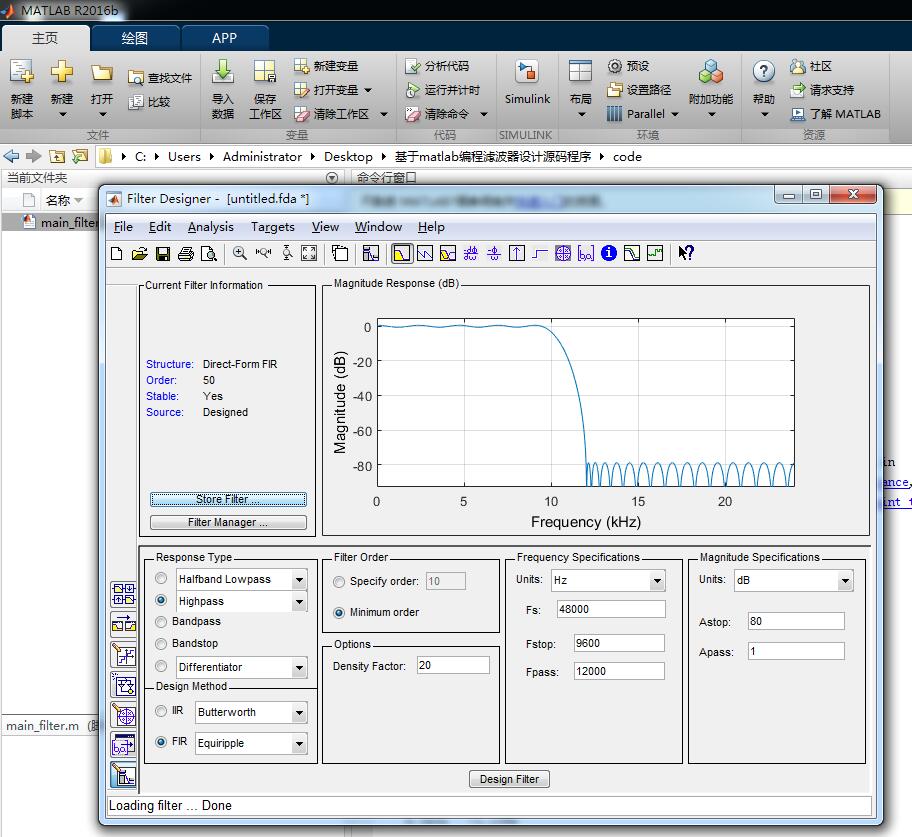
Task: Open frequency Units Hz dropdown
Action: coord(657,580)
